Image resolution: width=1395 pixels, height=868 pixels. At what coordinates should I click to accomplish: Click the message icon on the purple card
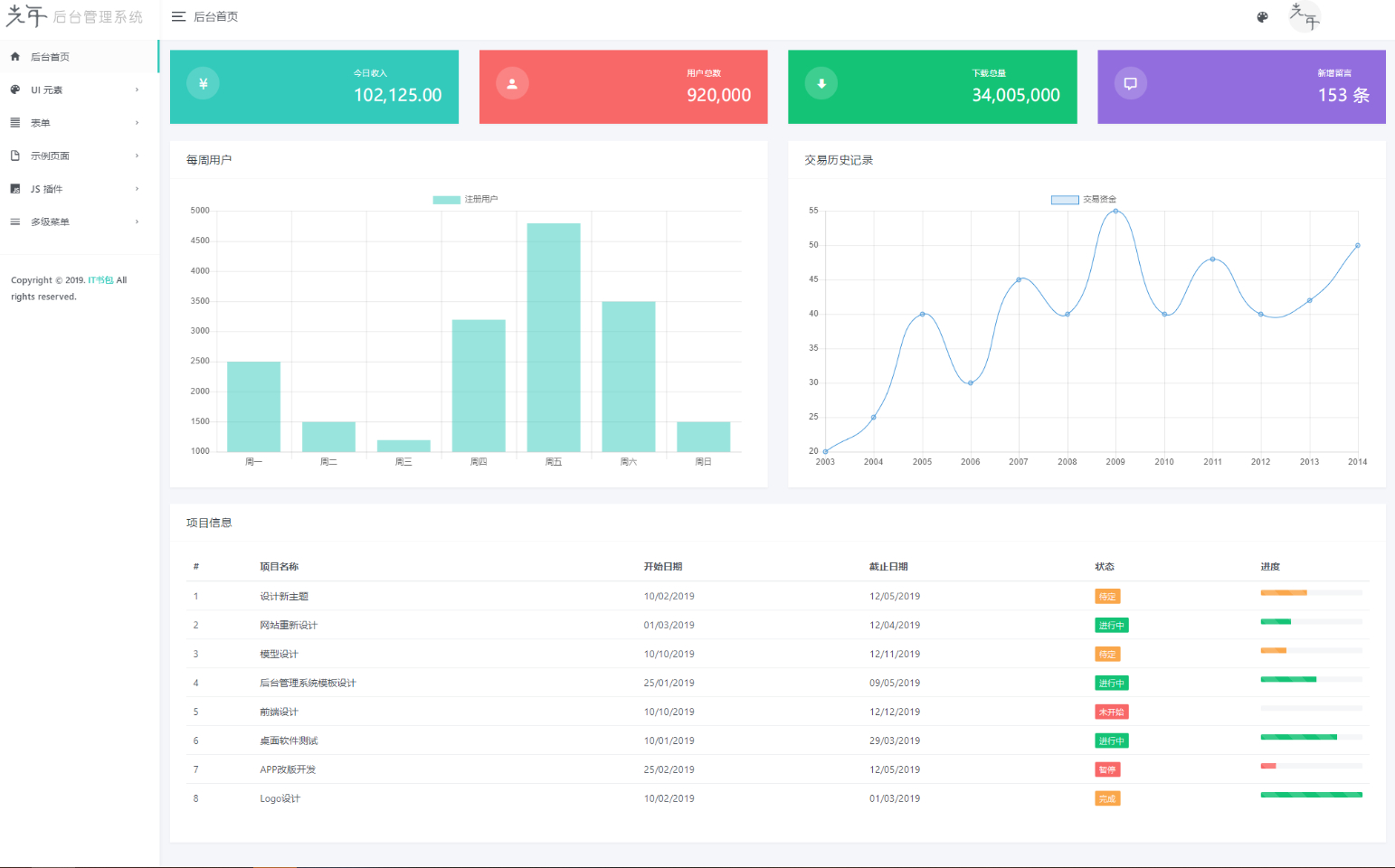[1130, 83]
